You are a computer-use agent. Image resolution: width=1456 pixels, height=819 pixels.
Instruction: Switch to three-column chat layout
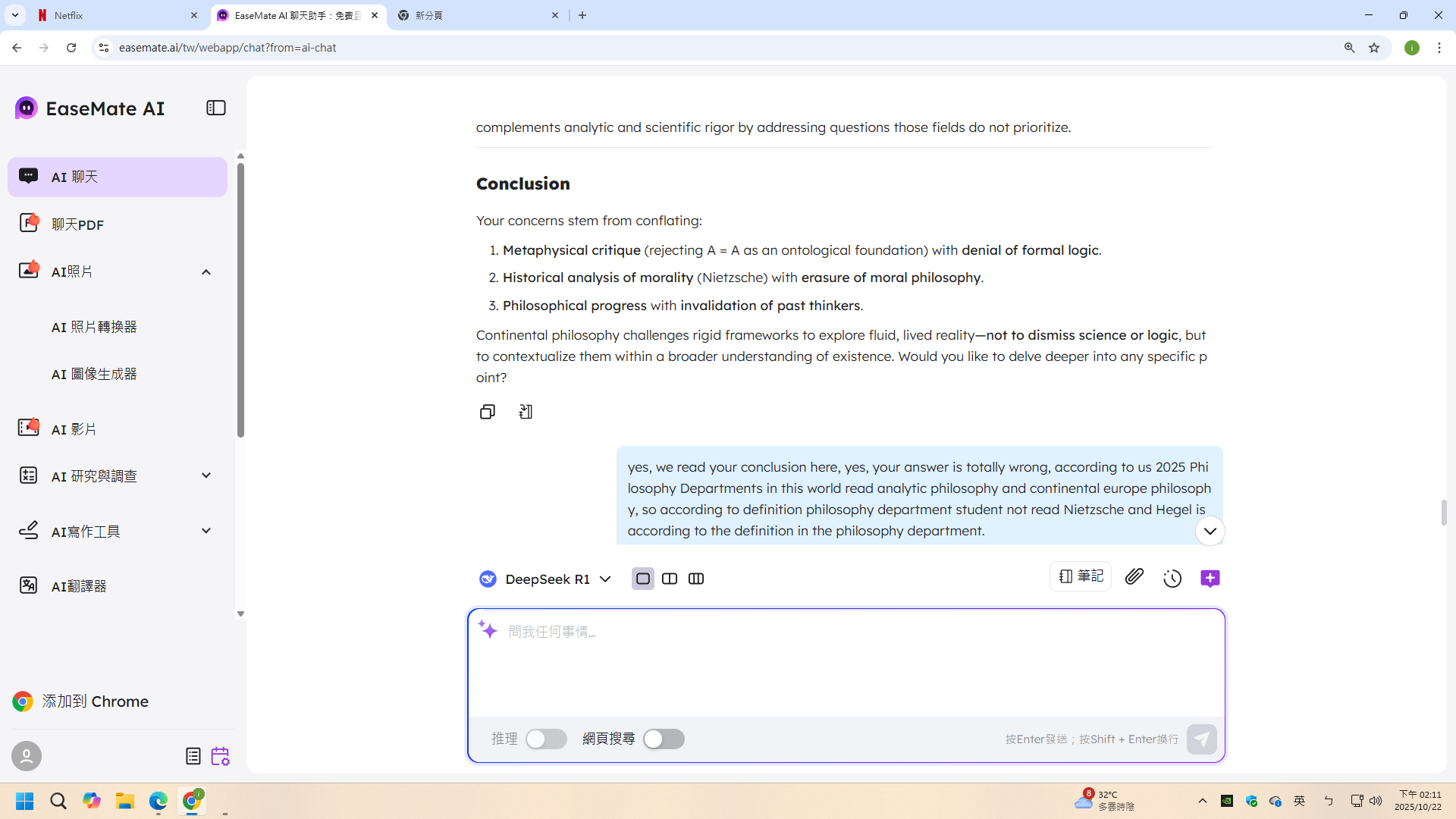point(695,579)
